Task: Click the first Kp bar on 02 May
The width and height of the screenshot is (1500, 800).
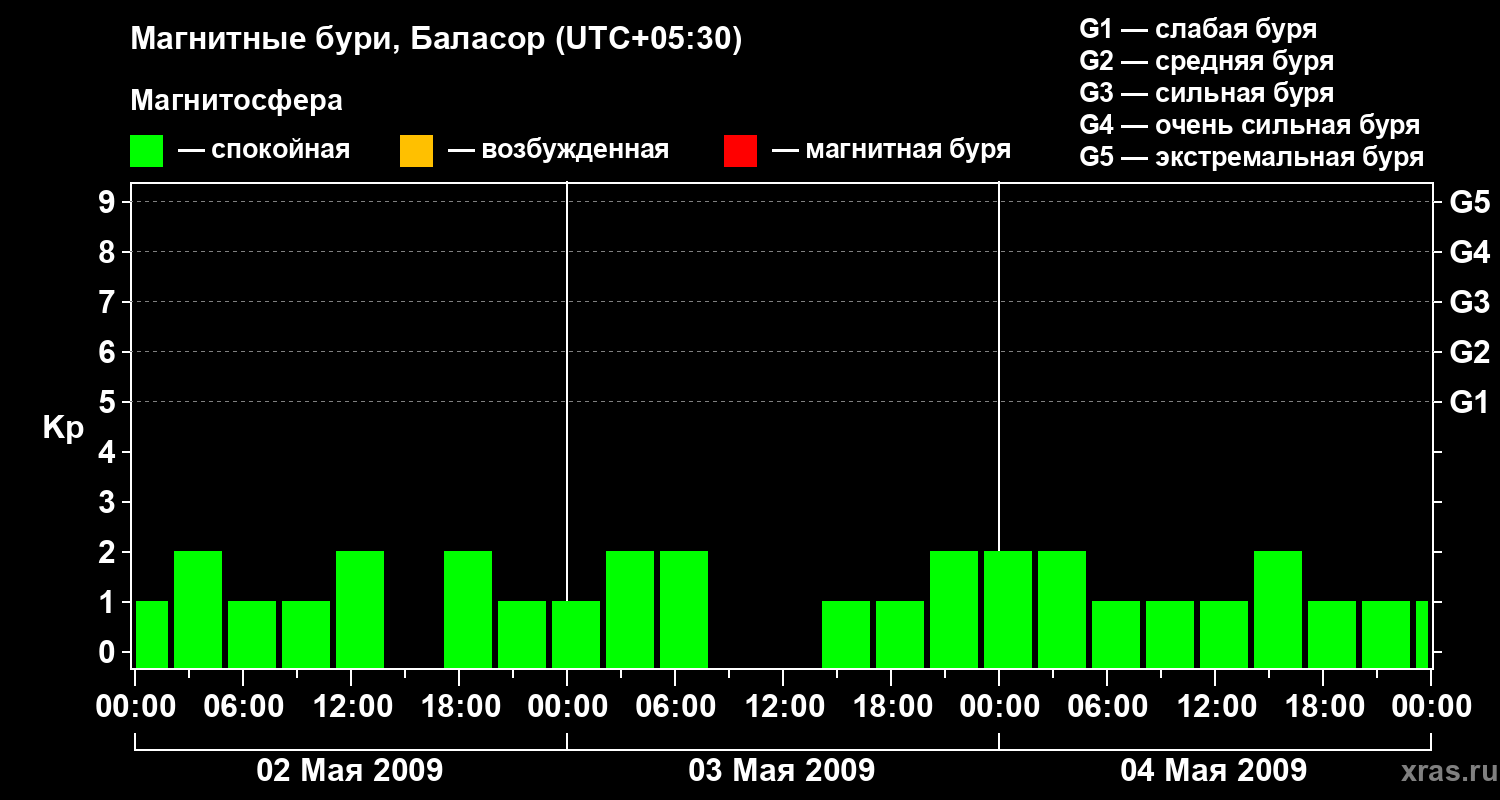Action: coord(152,634)
